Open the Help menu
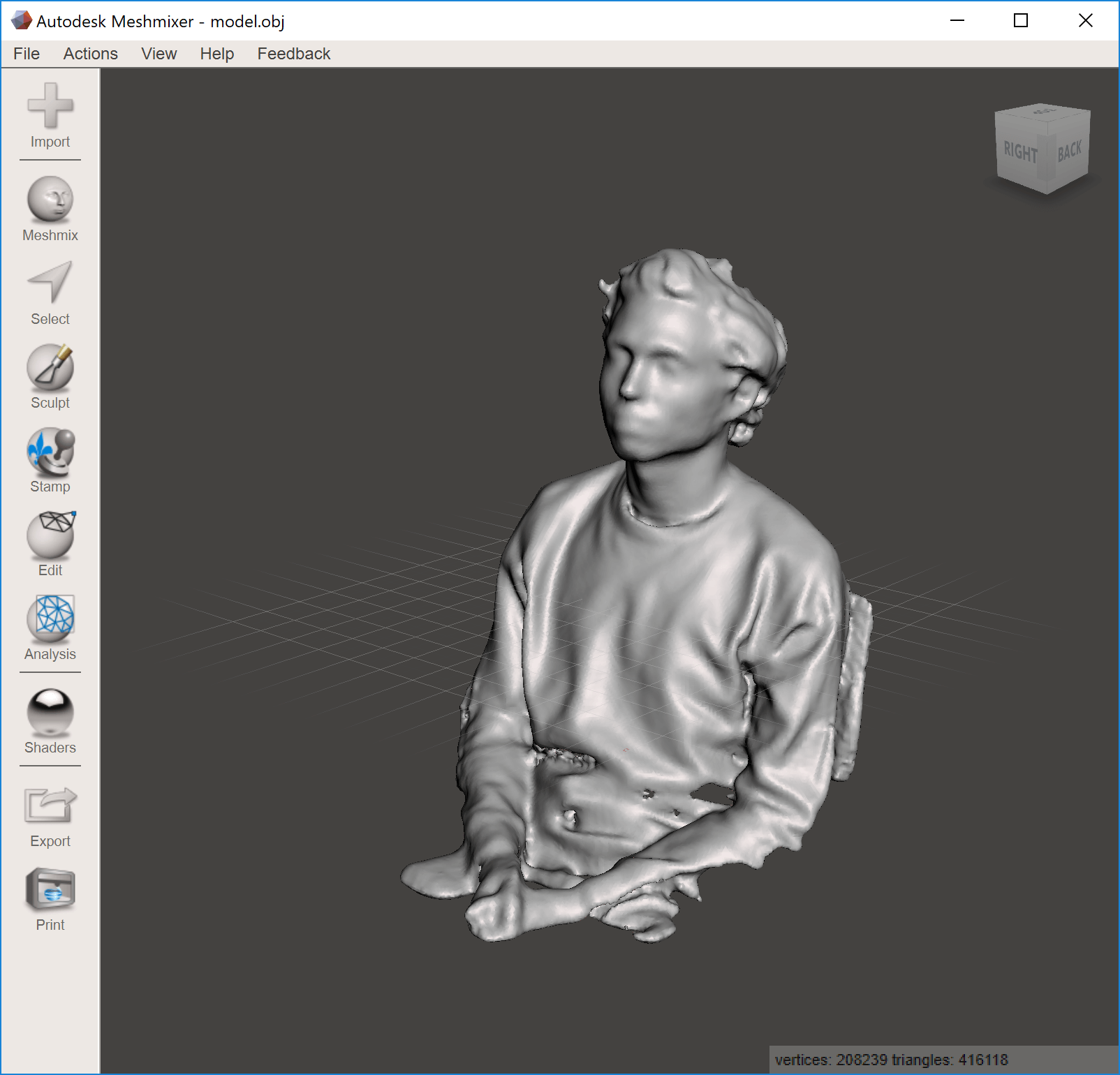 point(217,54)
